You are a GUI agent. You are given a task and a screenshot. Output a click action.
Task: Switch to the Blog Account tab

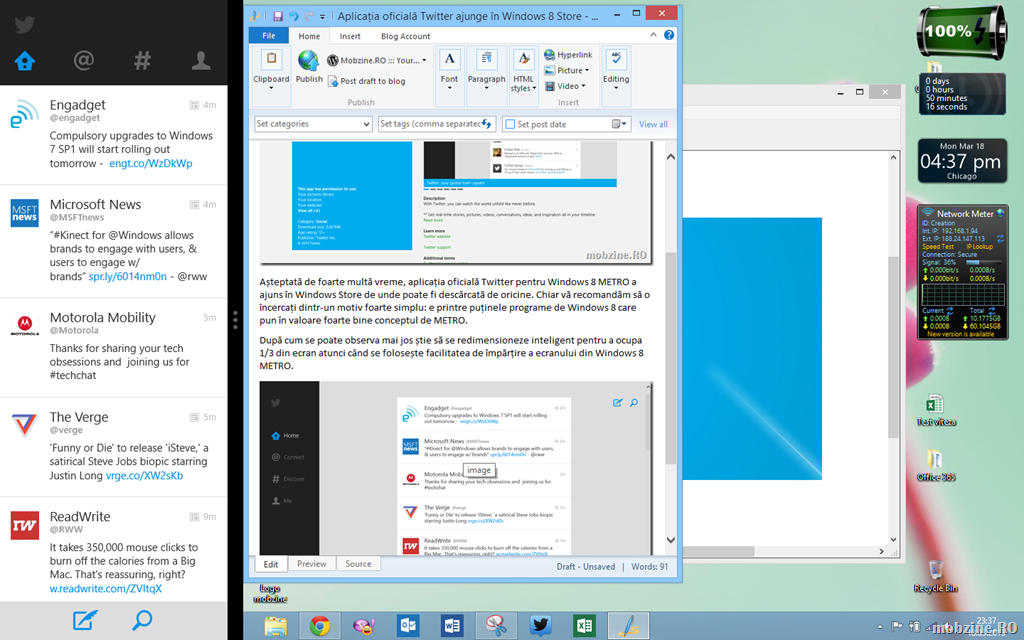[406, 36]
